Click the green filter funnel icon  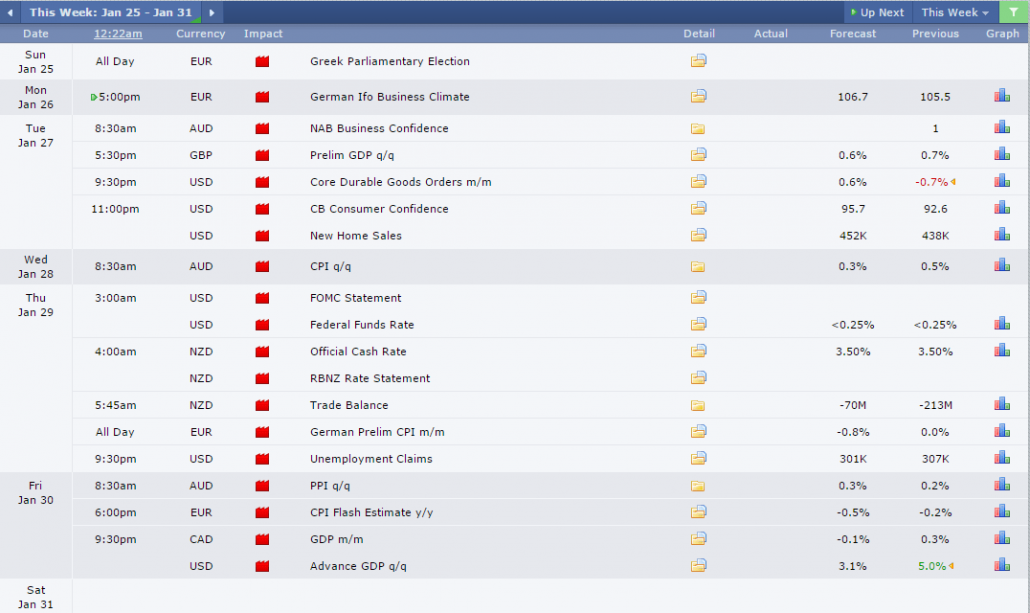pyautogui.click(x=1014, y=12)
